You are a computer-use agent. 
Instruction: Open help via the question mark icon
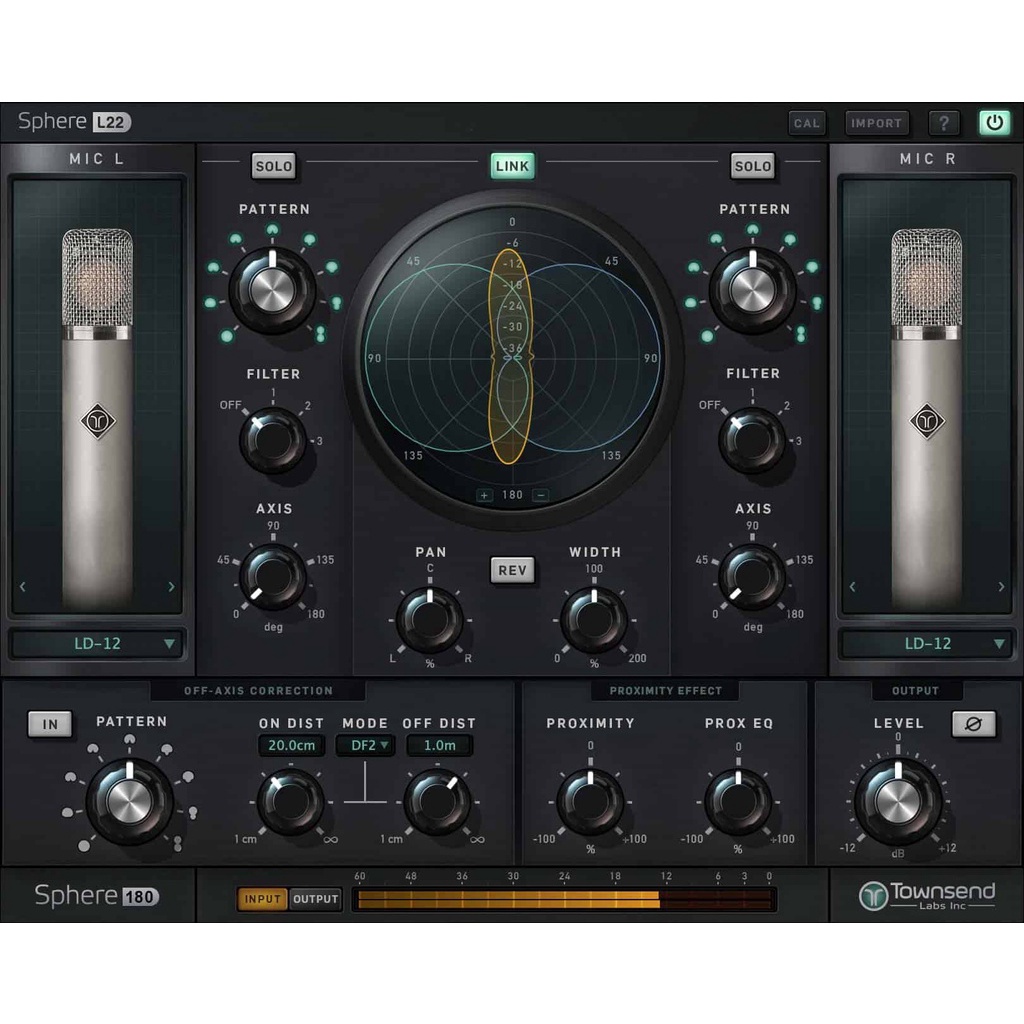pyautogui.click(x=944, y=122)
